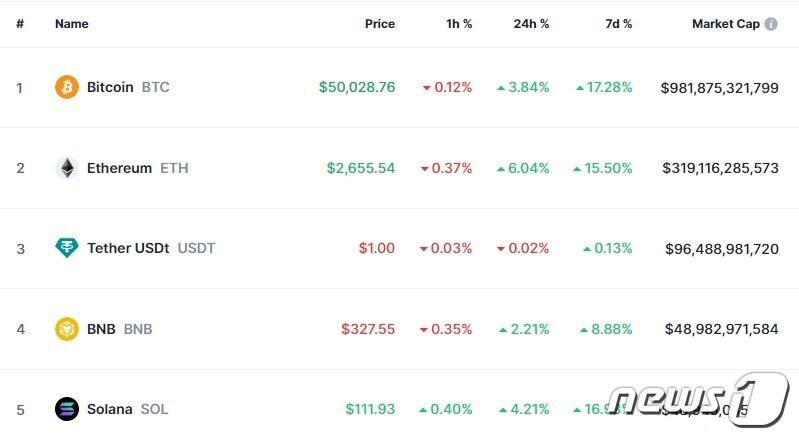Sort by 7d % column header
The image size is (799, 439).
[620, 24]
